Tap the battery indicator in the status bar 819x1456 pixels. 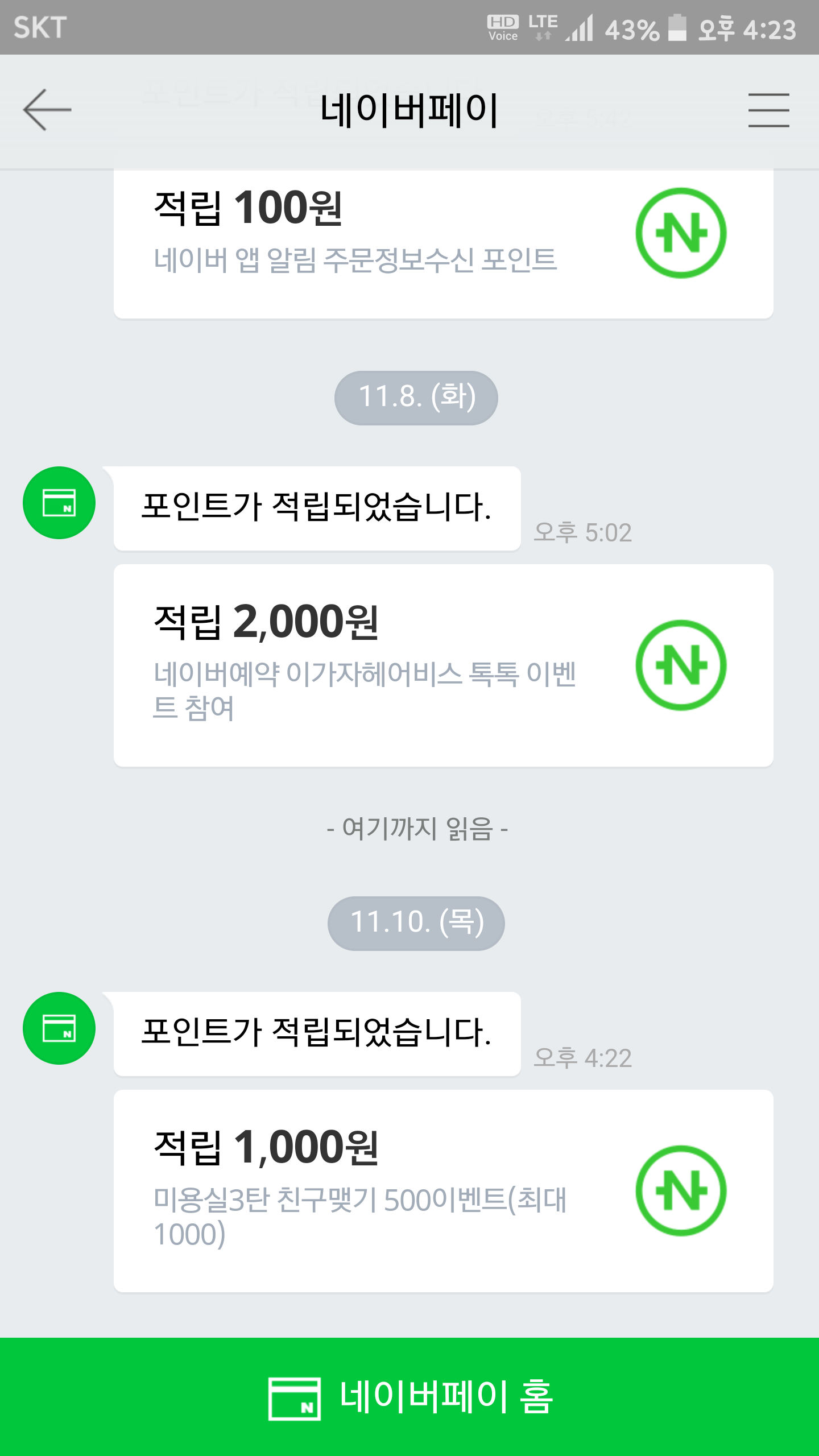point(677,28)
